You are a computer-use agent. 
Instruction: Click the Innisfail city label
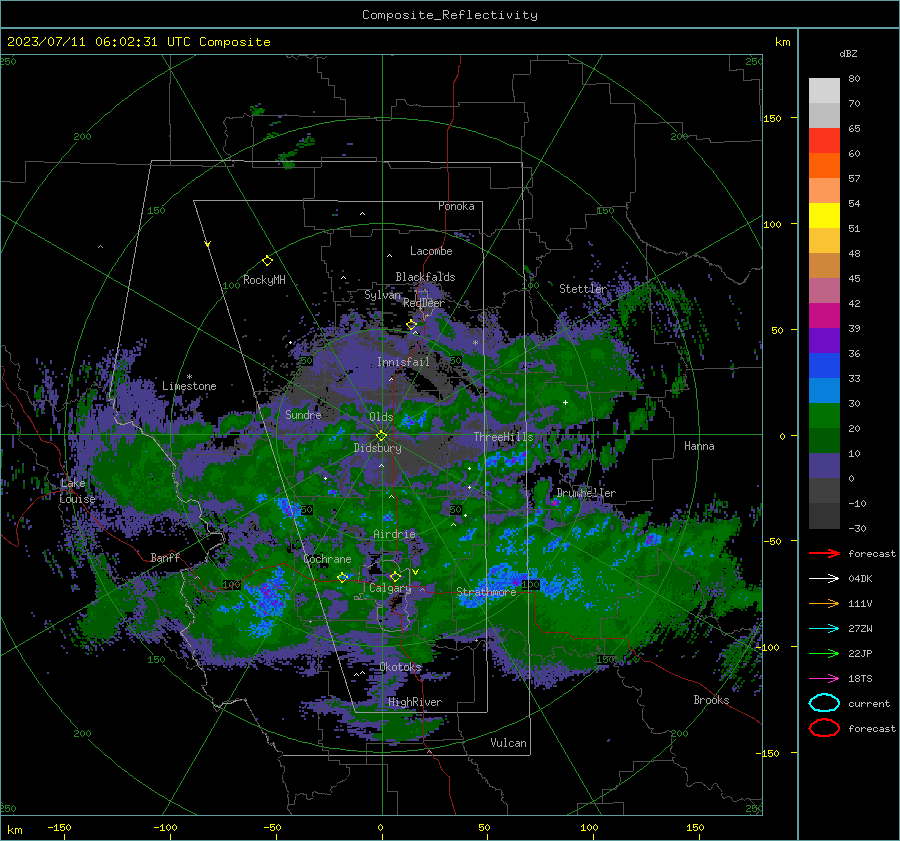[x=403, y=362]
